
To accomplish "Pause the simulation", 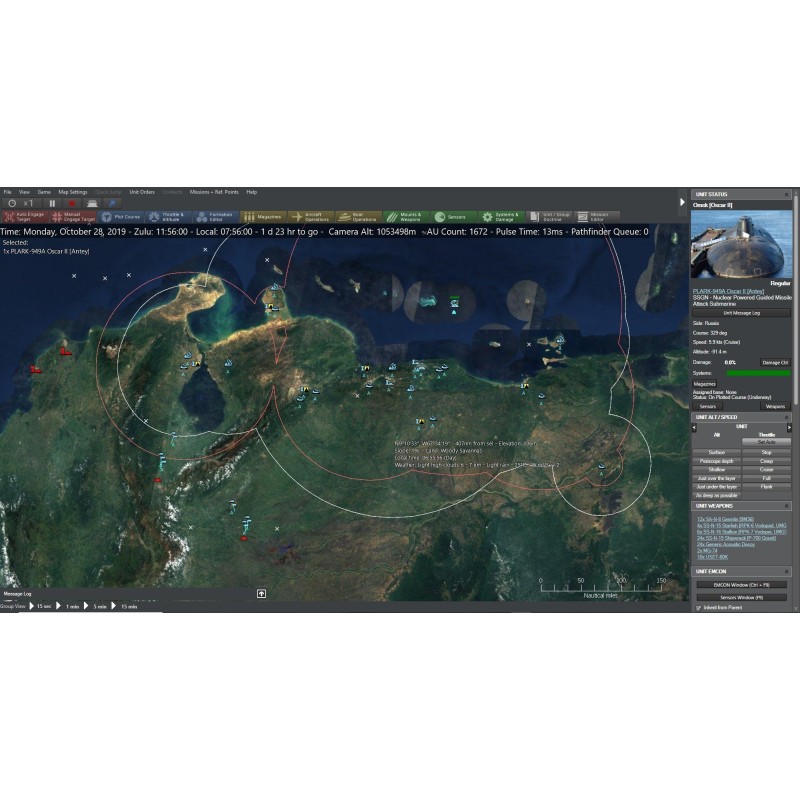I will point(53,203).
